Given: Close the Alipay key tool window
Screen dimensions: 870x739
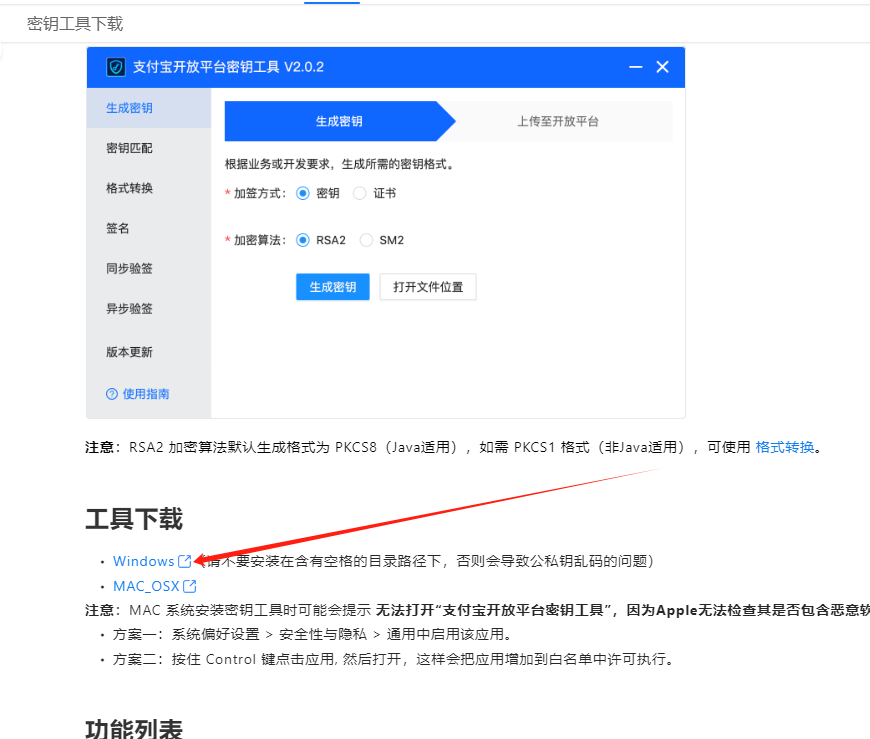Looking at the screenshot, I should (x=662, y=67).
